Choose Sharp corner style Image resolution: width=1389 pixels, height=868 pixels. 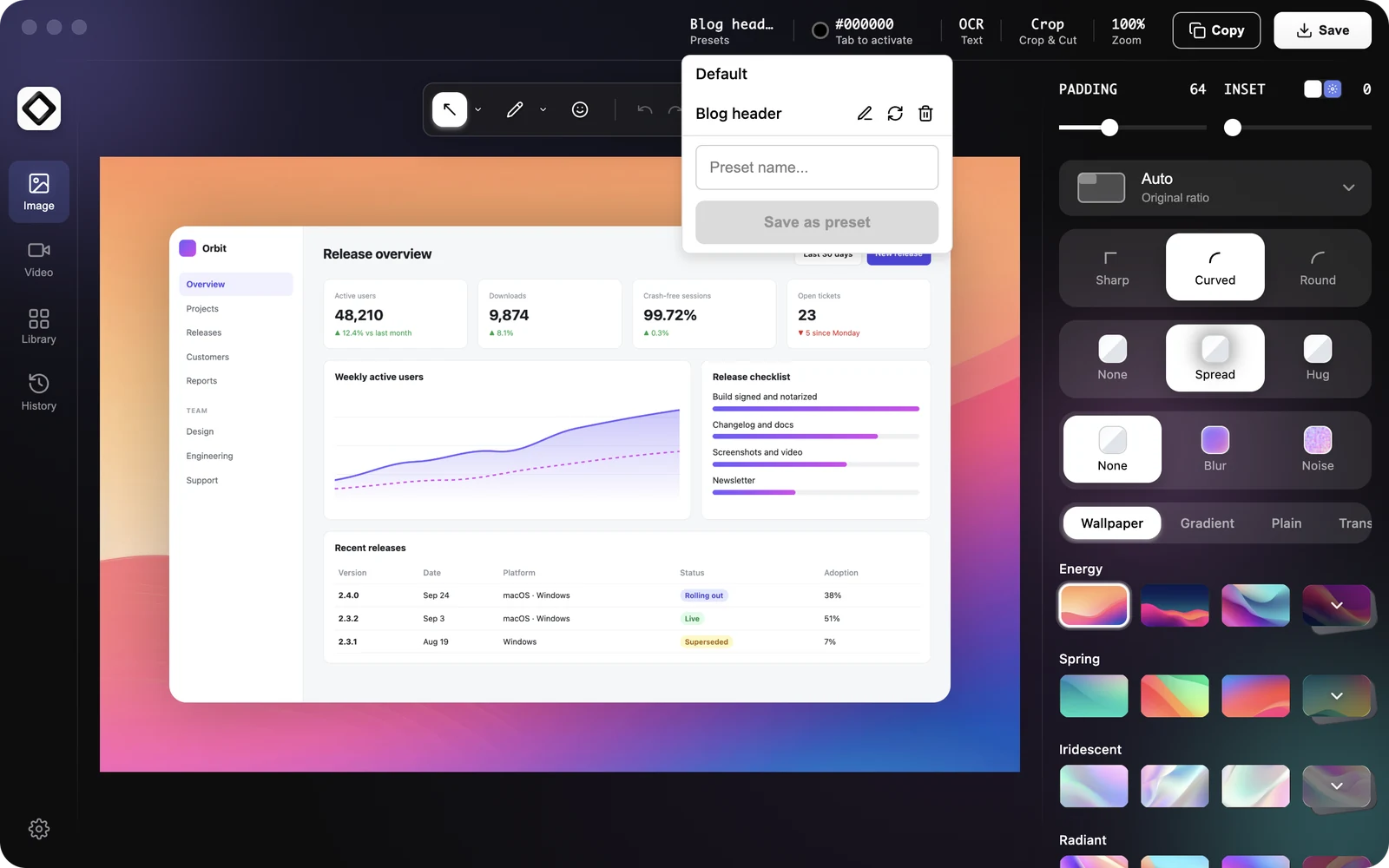(1112, 267)
